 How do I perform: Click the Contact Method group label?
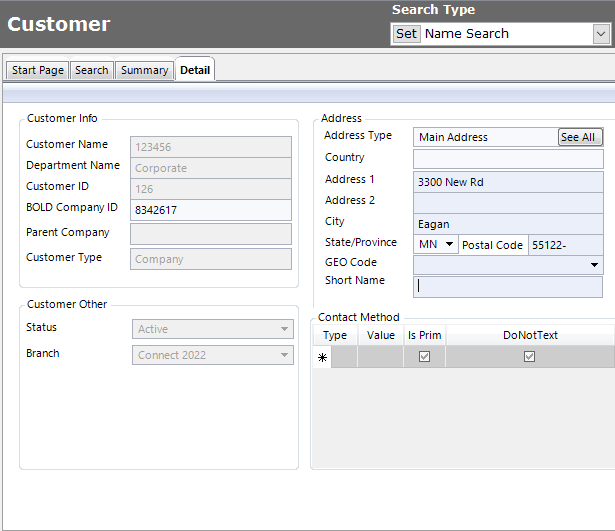pos(358,317)
